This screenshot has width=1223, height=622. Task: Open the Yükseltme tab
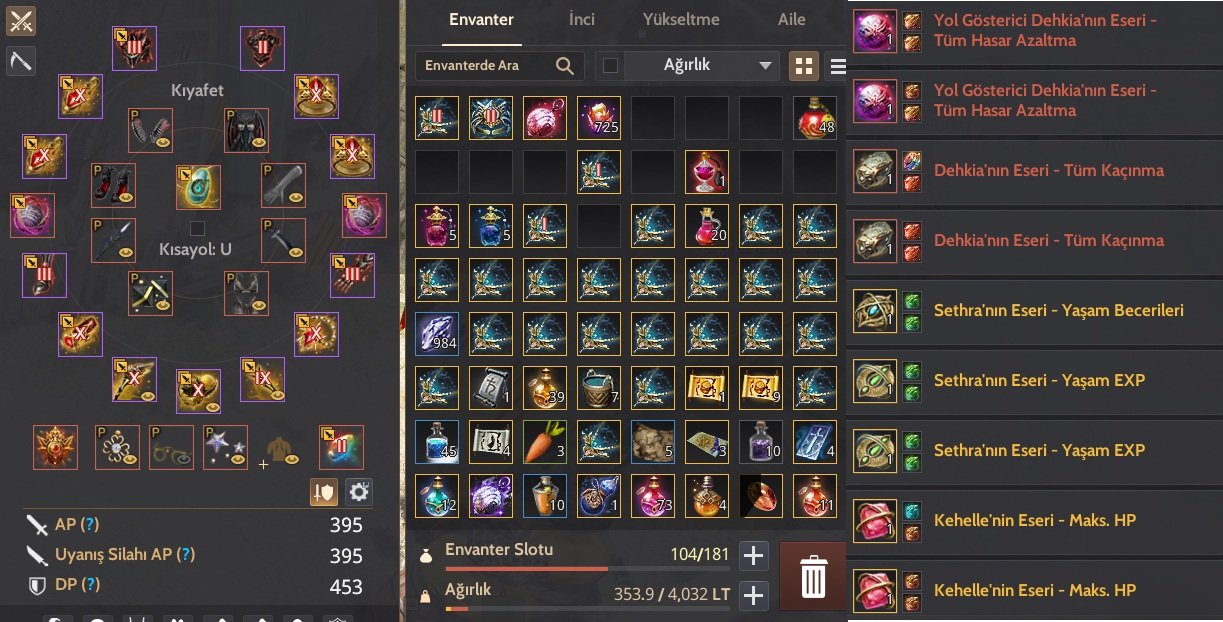[x=682, y=19]
